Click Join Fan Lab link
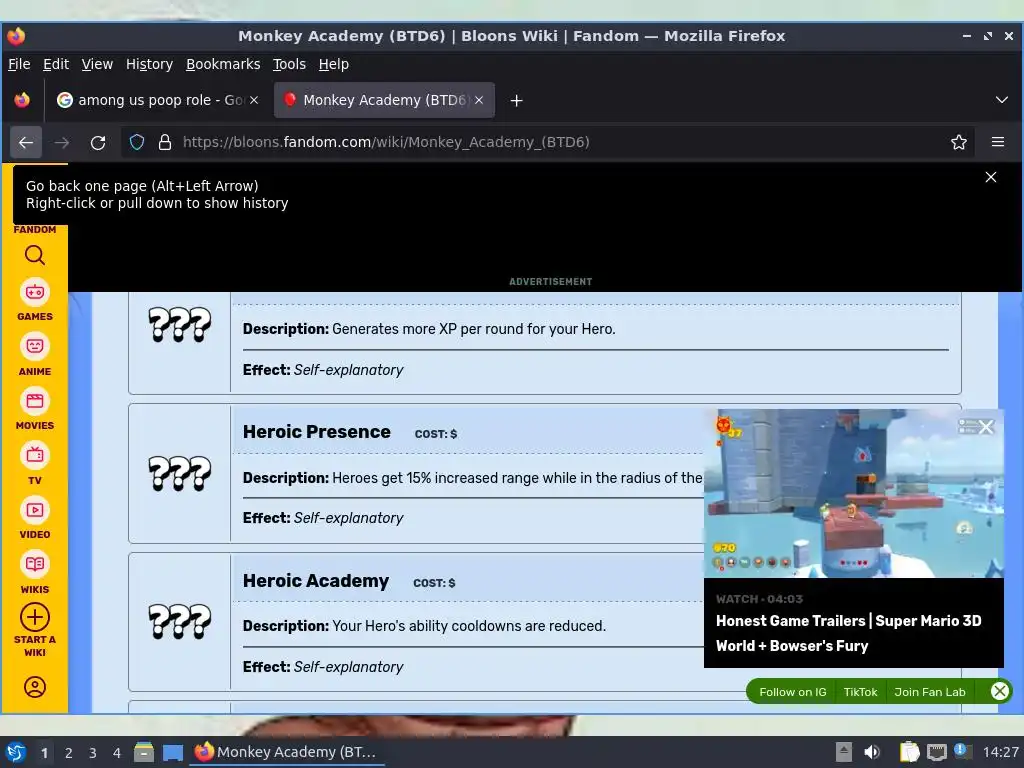The image size is (1024, 768). tap(929, 692)
